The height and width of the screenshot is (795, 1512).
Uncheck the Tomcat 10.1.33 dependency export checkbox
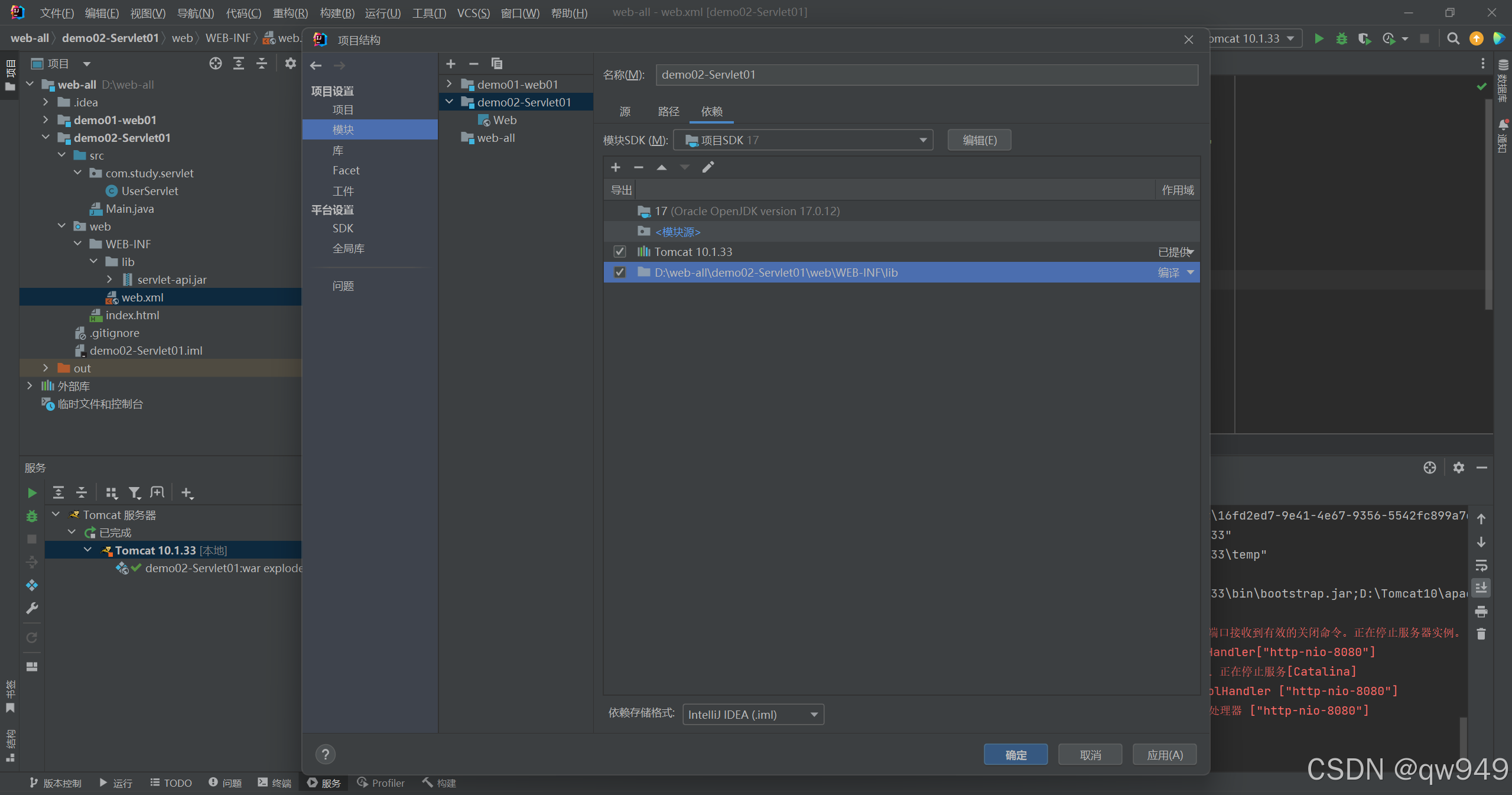tap(619, 251)
